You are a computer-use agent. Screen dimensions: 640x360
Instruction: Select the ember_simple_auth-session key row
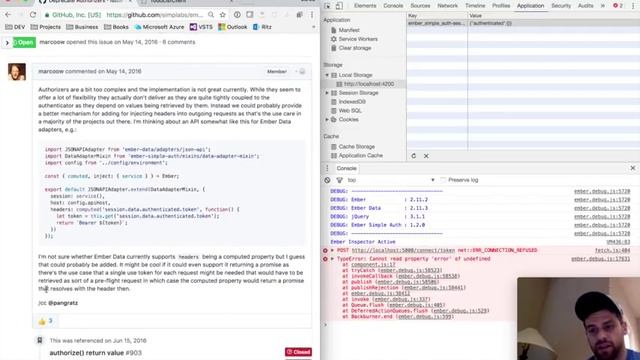coord(523,23)
